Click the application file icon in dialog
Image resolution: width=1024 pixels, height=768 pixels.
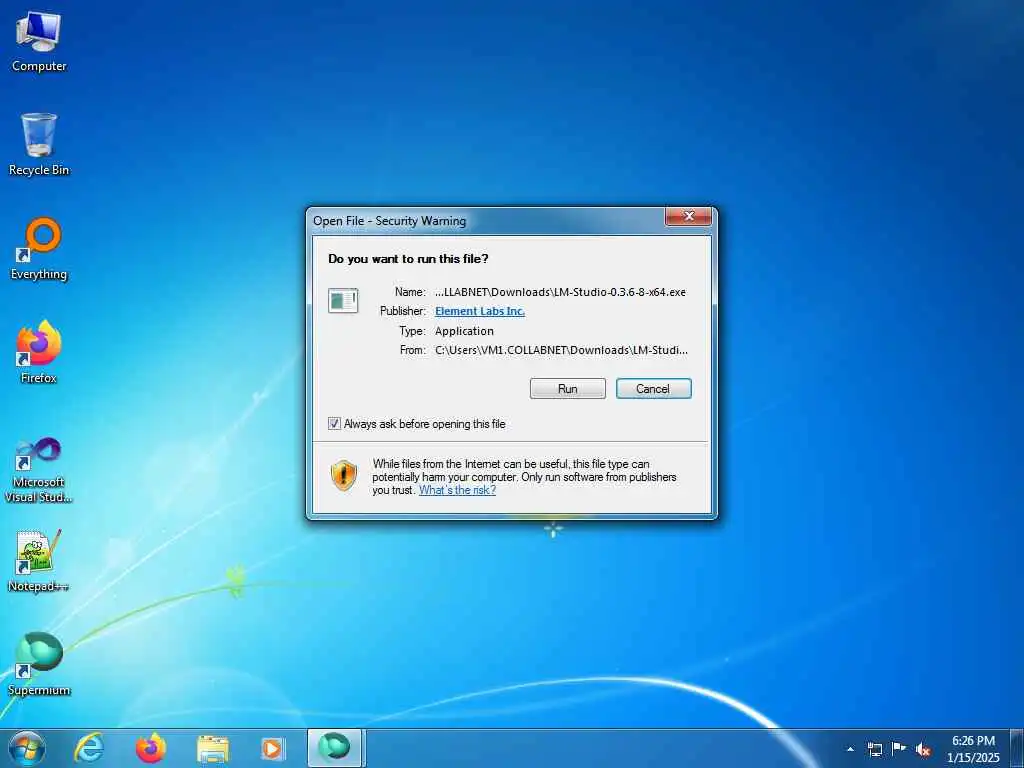click(343, 300)
